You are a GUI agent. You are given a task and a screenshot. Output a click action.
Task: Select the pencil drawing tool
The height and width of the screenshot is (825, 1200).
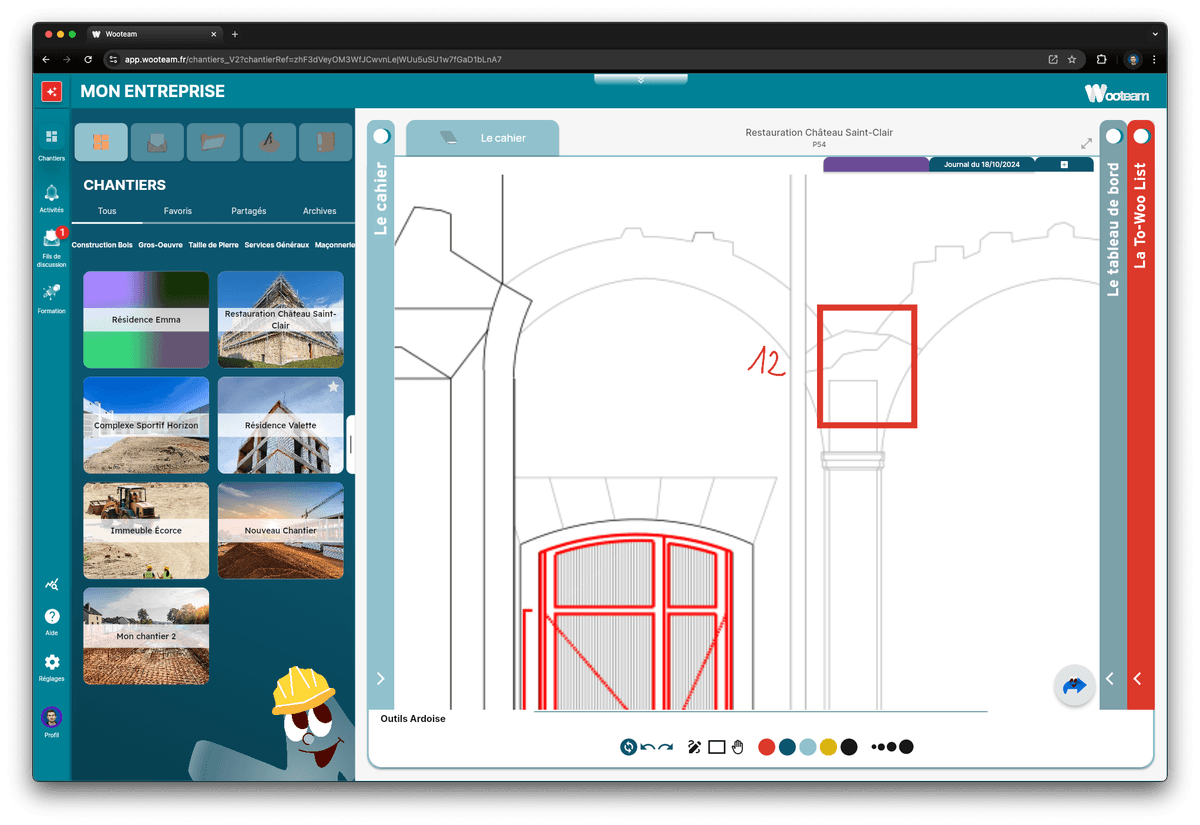coord(694,747)
